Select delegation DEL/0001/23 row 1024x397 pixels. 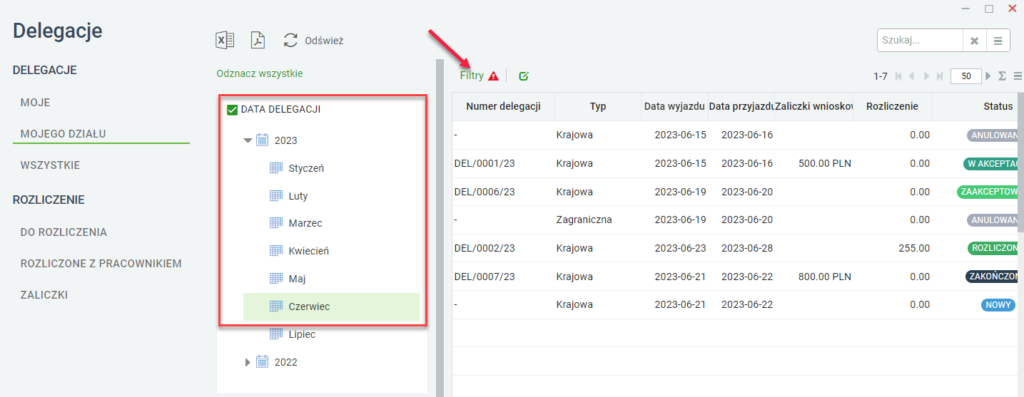click(735, 163)
